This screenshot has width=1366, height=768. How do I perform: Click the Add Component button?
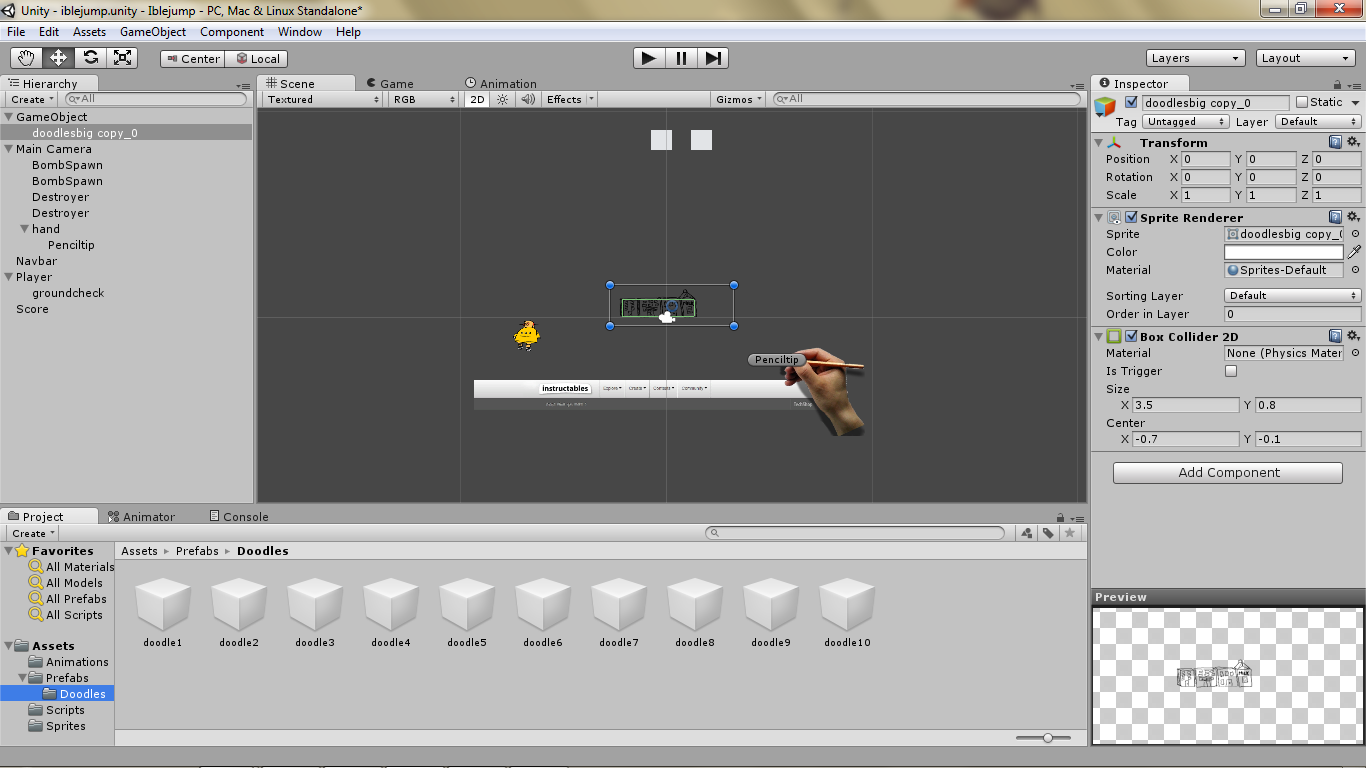coord(1228,473)
